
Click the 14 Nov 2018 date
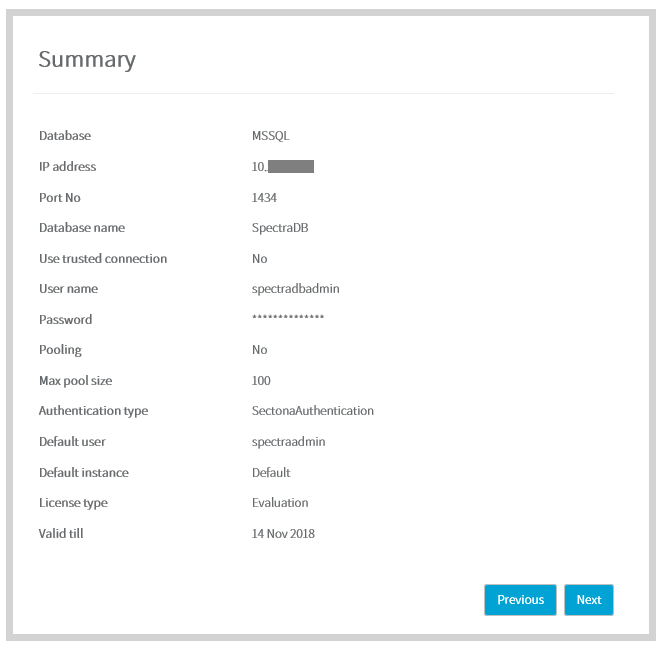tap(283, 534)
